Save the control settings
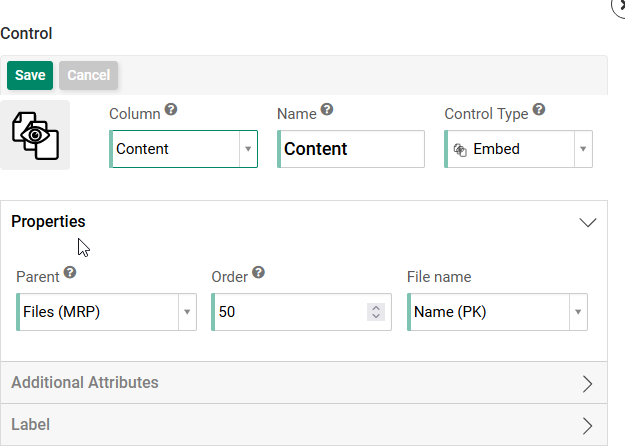 (x=30, y=75)
